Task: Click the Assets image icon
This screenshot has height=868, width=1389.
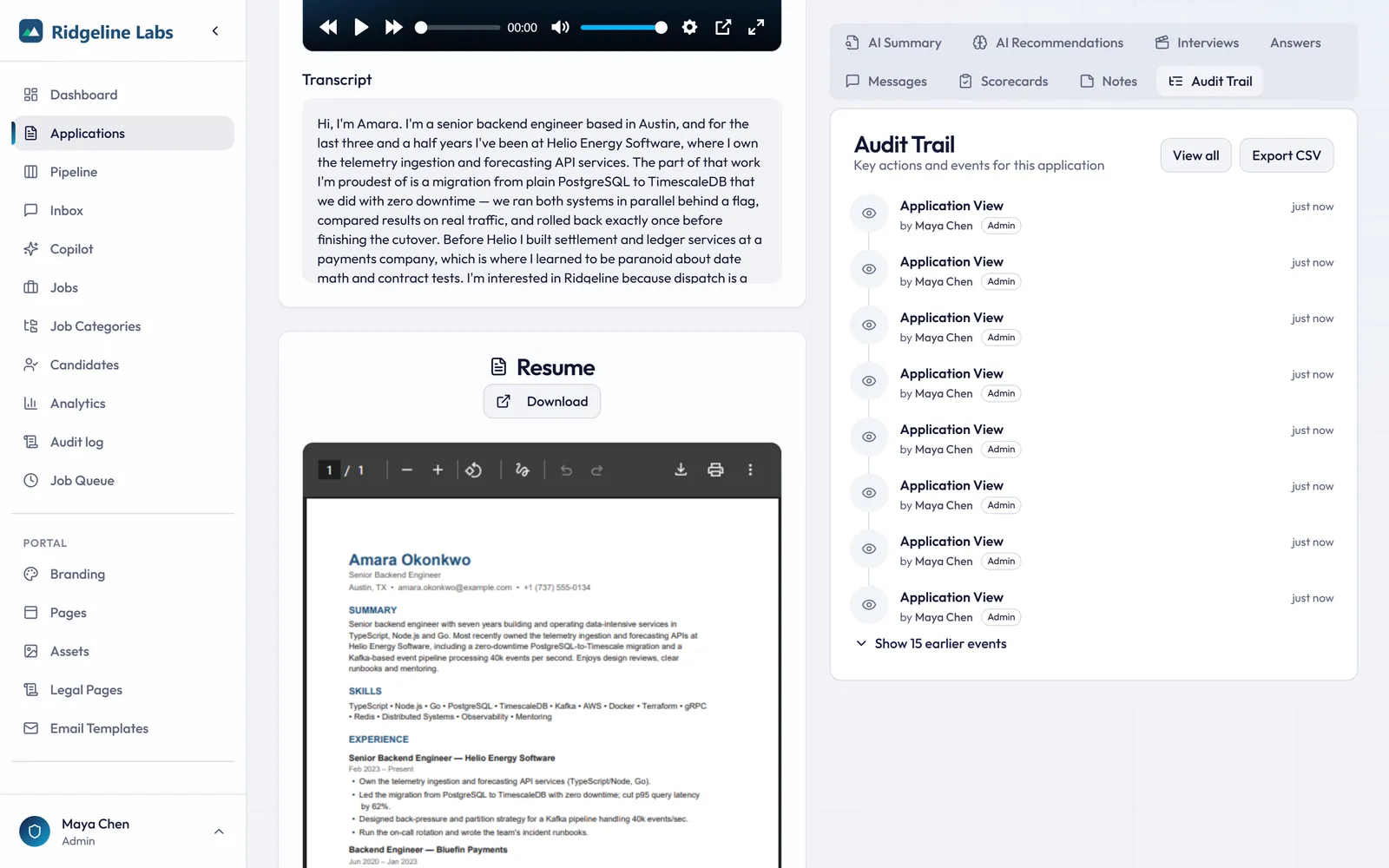Action: (31, 651)
